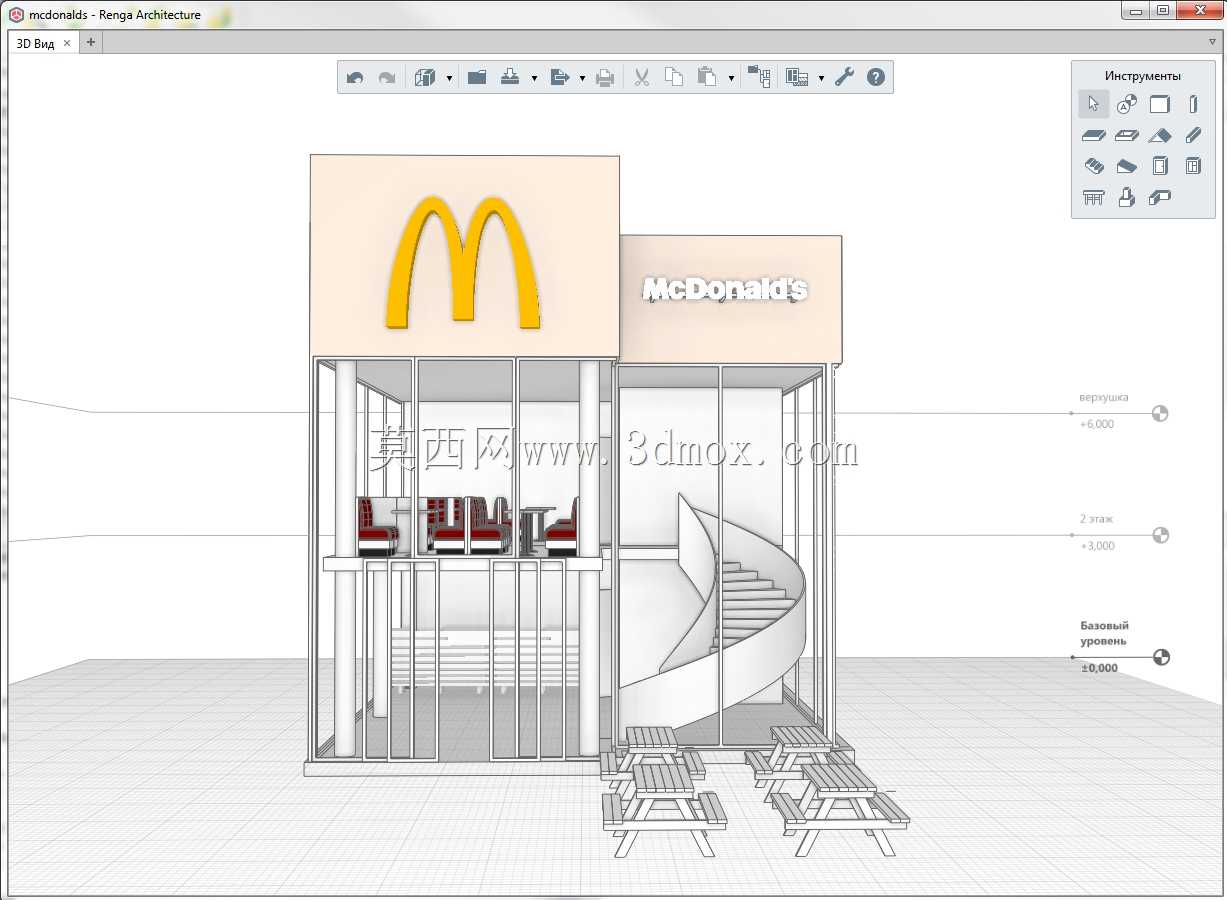The image size is (1227, 900).
Task: Paste using the clipboard icon
Action: (x=707, y=77)
